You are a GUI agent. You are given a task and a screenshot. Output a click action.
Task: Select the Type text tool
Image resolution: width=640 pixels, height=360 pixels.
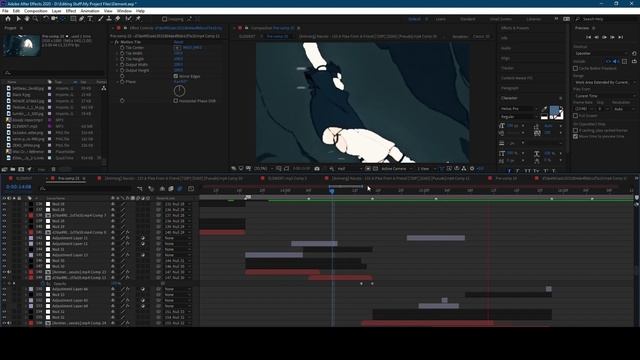click(x=90, y=19)
